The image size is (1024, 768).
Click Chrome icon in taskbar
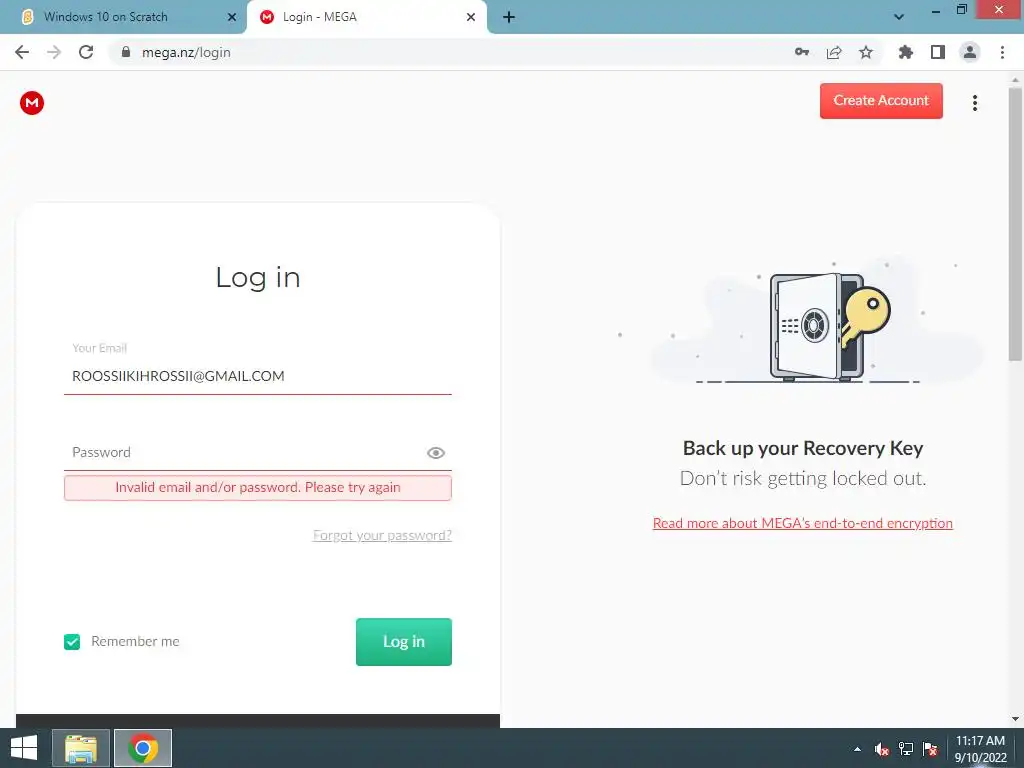pos(143,748)
